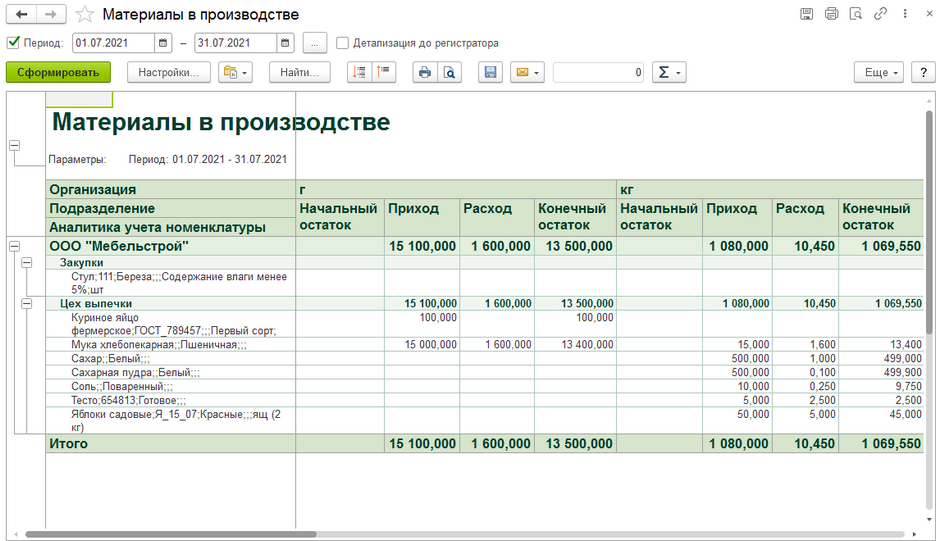This screenshot has height=541, width=944.
Task: Collapse the ООО "Мебельстрой" group
Action: tap(14, 246)
